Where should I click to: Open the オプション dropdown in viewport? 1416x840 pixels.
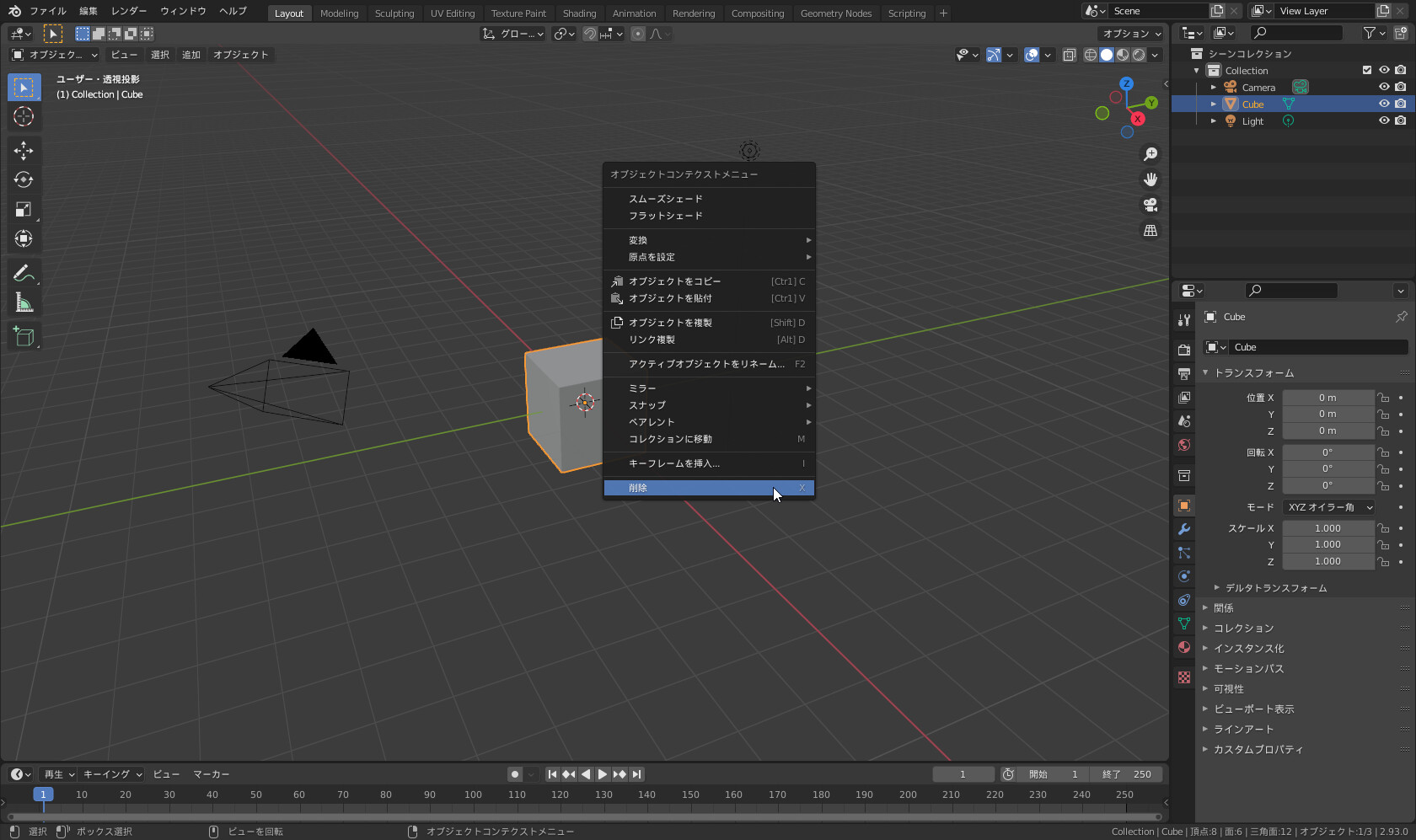click(x=1131, y=34)
